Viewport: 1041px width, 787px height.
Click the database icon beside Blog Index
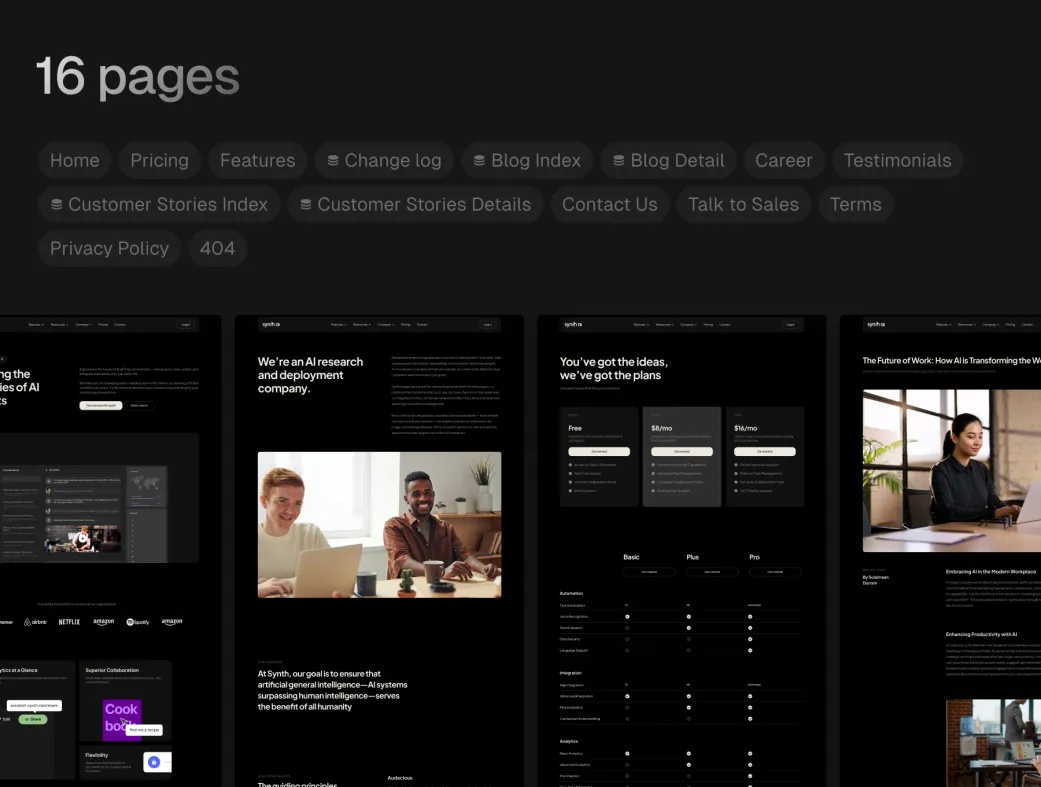click(480, 161)
